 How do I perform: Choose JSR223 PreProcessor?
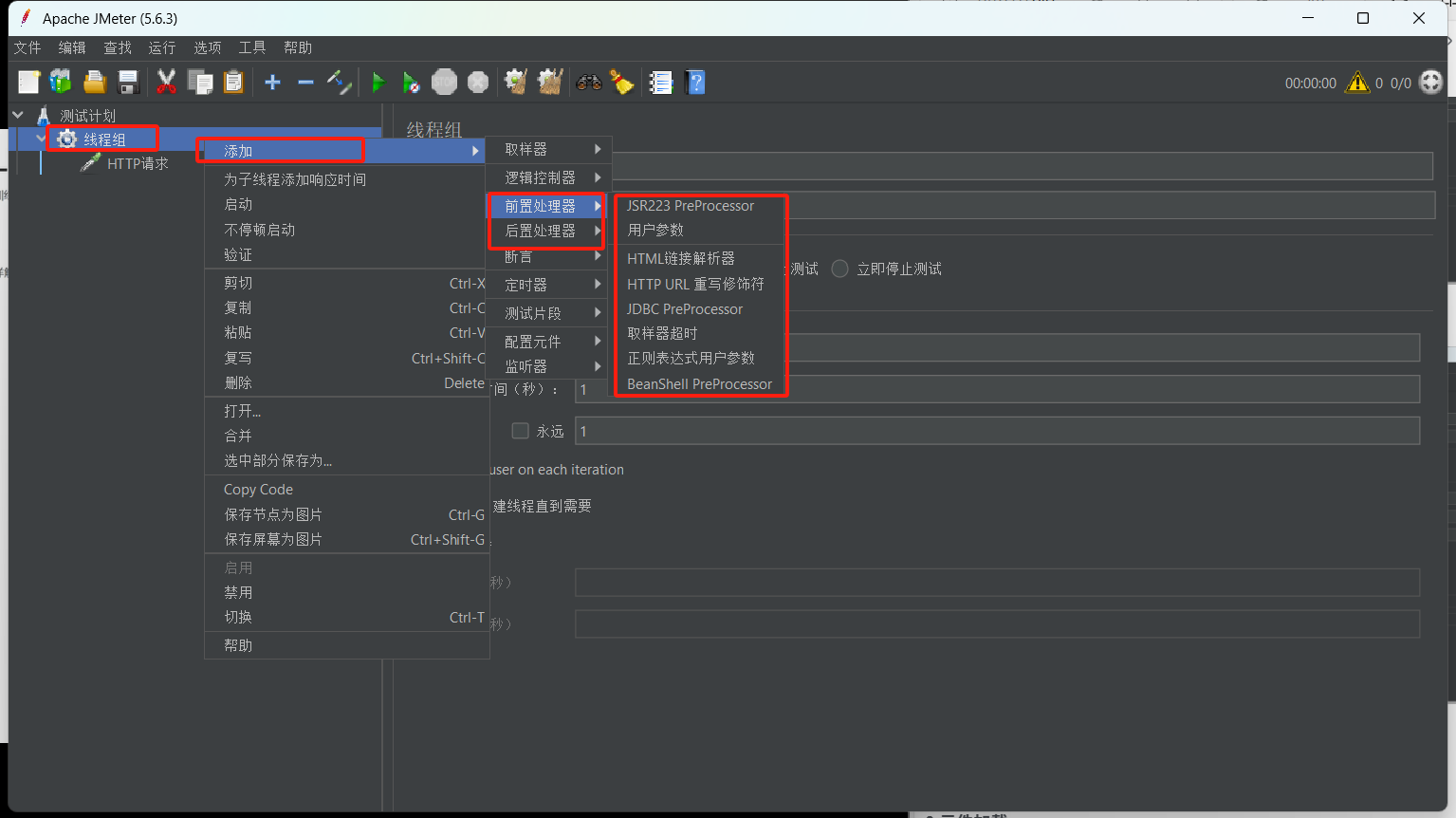(x=701, y=206)
